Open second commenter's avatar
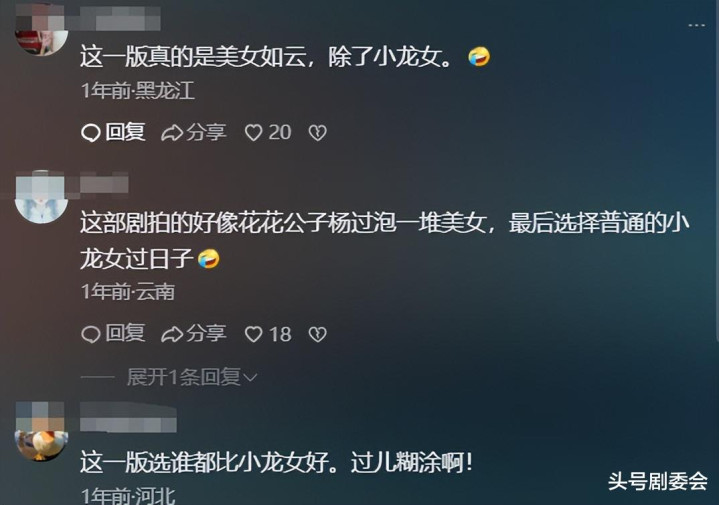This screenshot has height=505, width=719. pos(41,197)
